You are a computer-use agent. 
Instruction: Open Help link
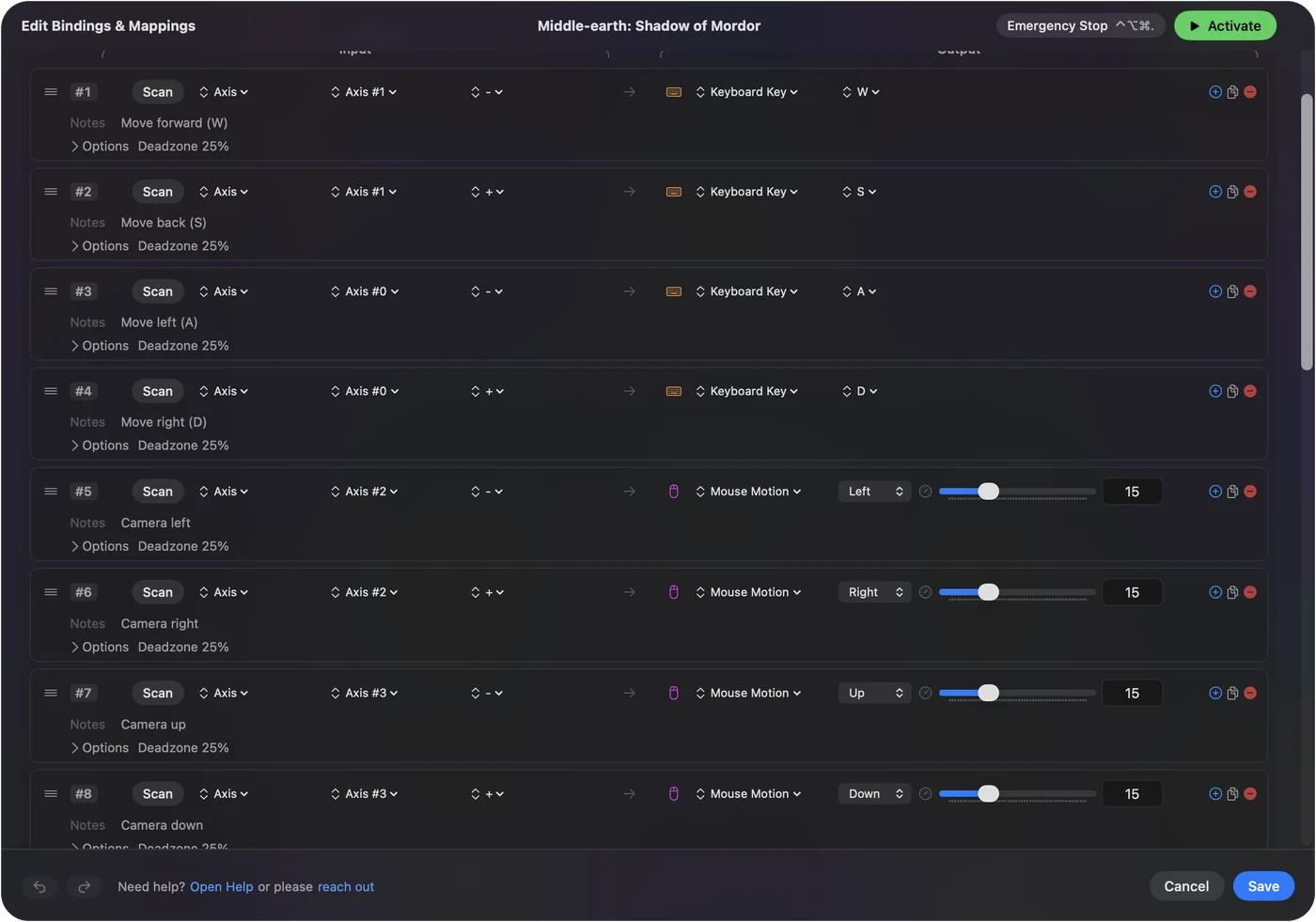(x=222, y=887)
